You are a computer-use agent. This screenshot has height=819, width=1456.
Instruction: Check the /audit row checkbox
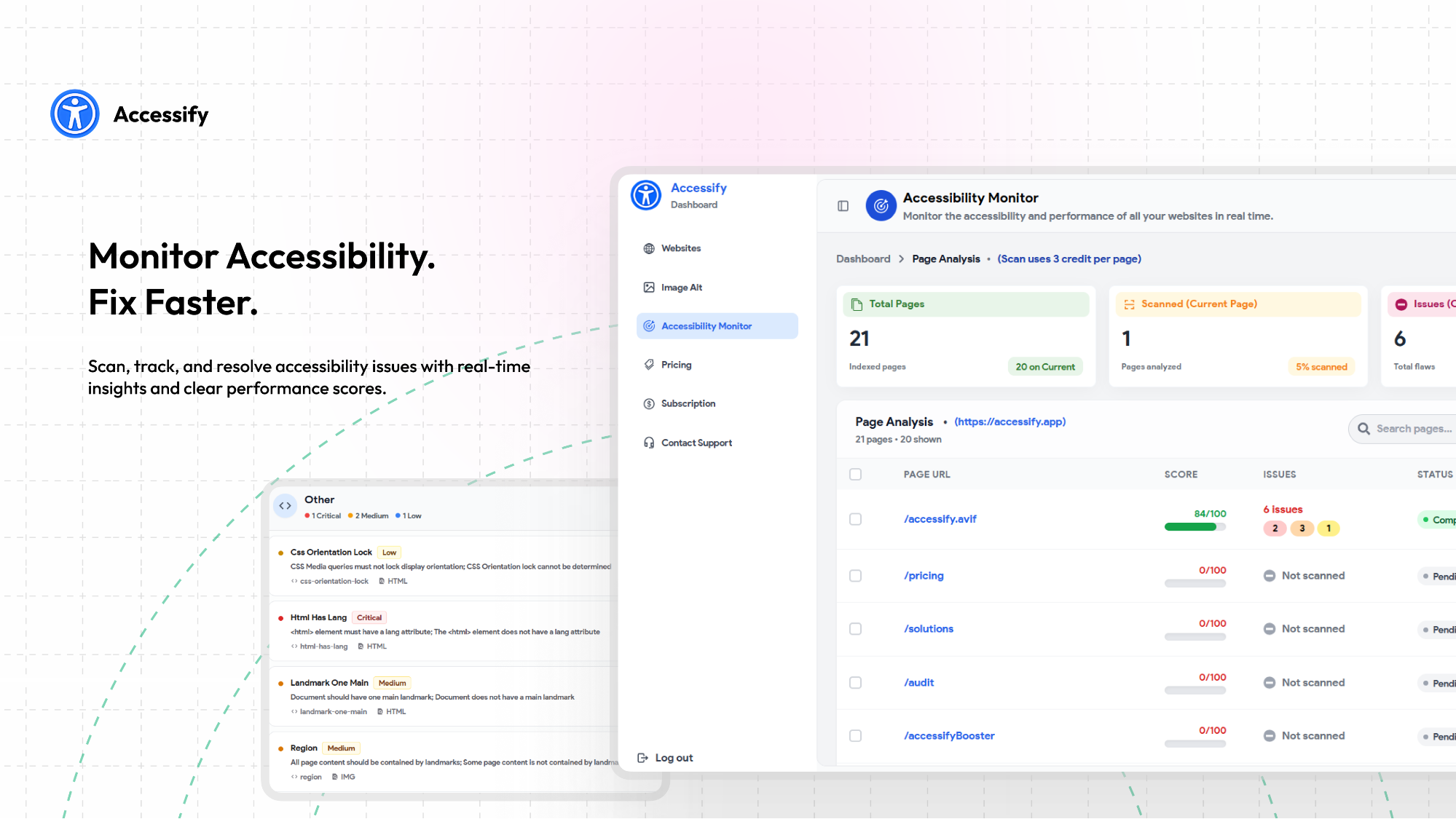pyautogui.click(x=855, y=683)
